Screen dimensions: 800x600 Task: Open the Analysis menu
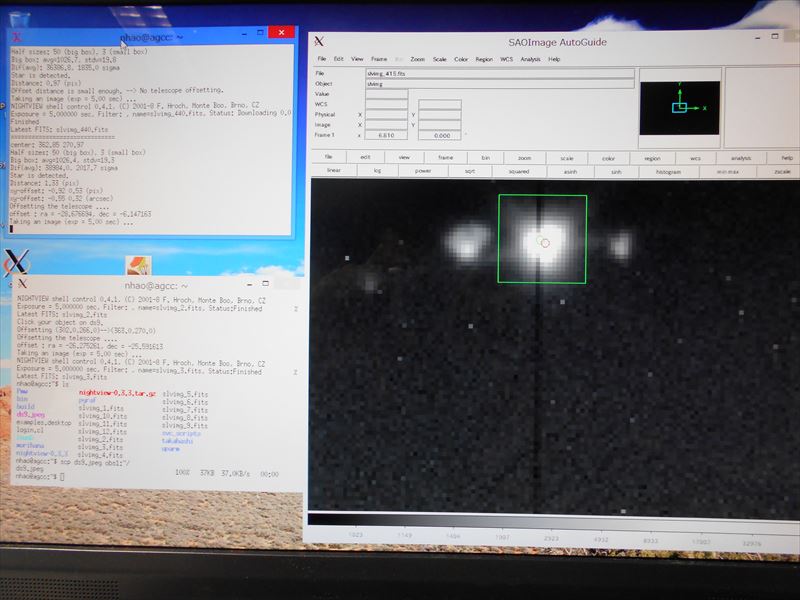530,60
